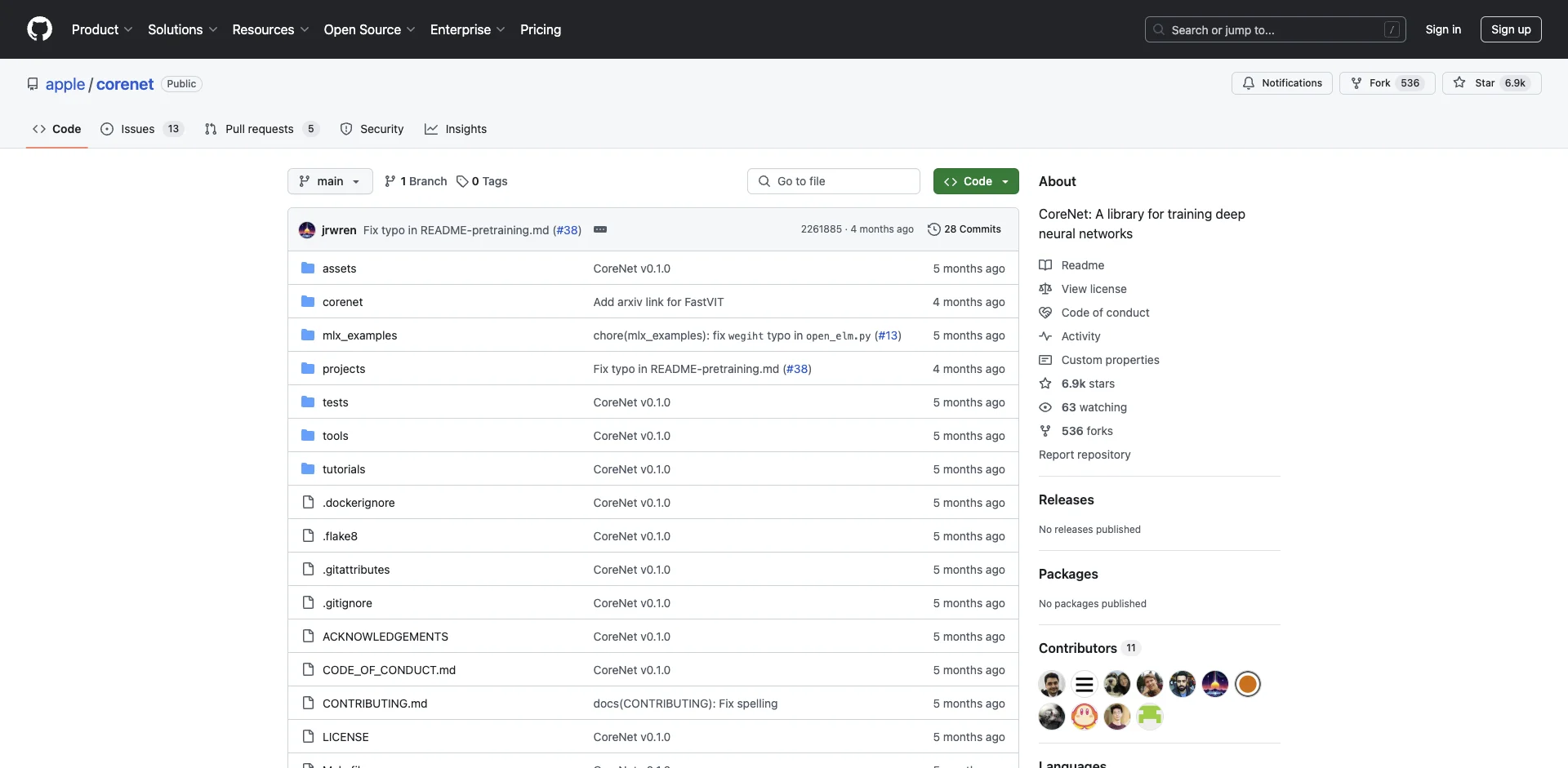View 6.9k stars link

1088,384
